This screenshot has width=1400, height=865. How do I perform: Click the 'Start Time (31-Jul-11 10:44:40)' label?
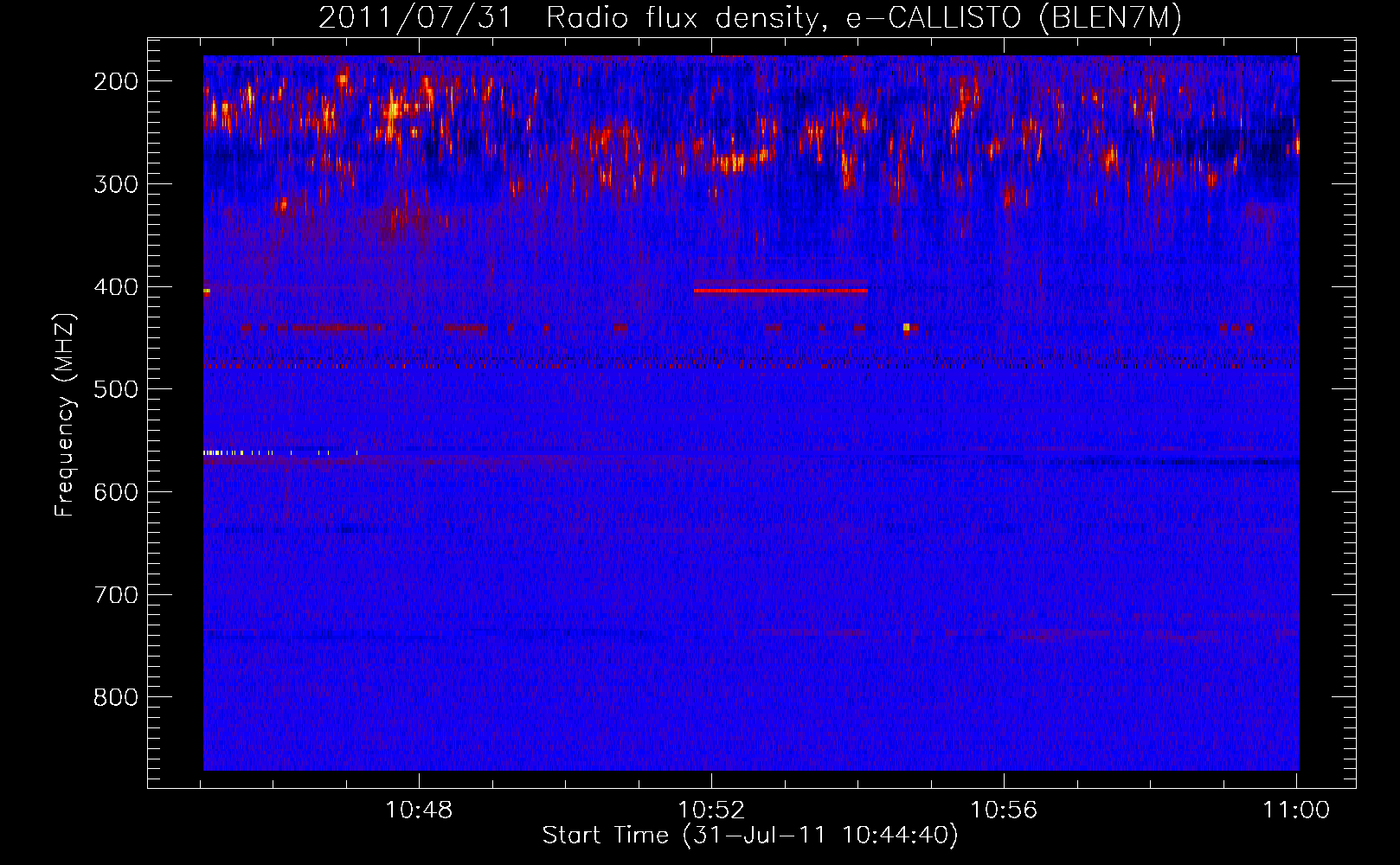click(750, 836)
